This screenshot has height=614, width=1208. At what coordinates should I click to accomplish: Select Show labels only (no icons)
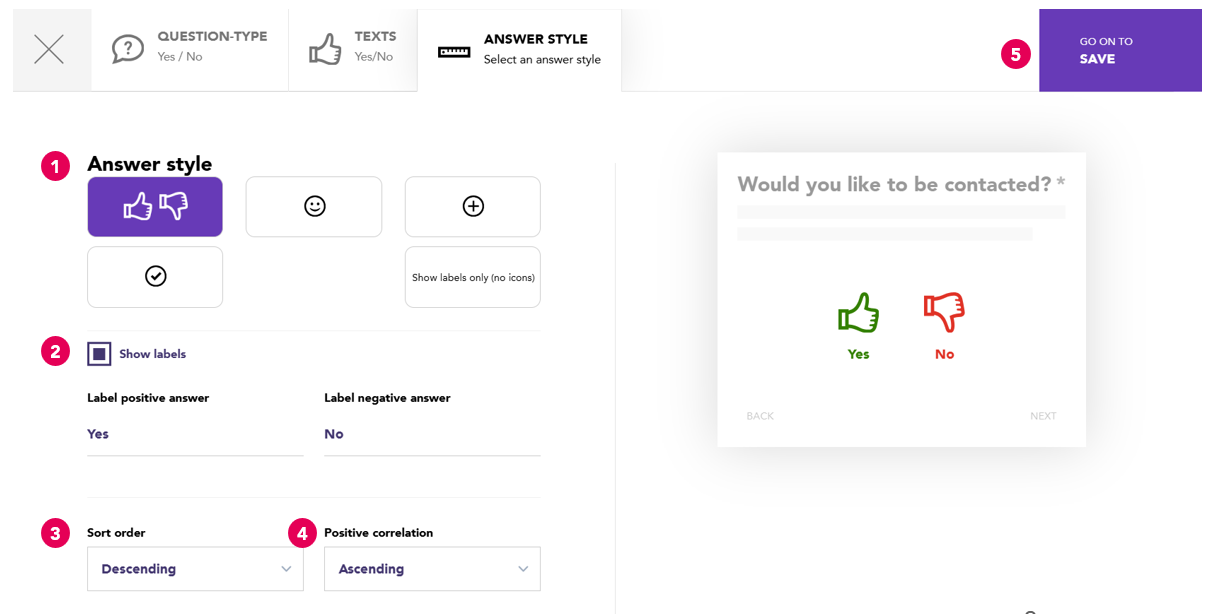473,277
